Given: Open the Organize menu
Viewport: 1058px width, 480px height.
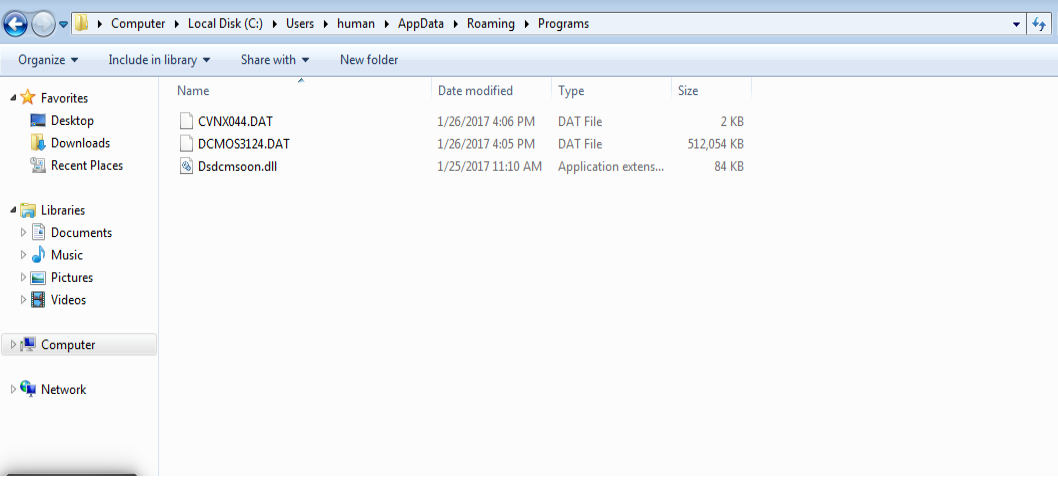Looking at the screenshot, I should (48, 60).
